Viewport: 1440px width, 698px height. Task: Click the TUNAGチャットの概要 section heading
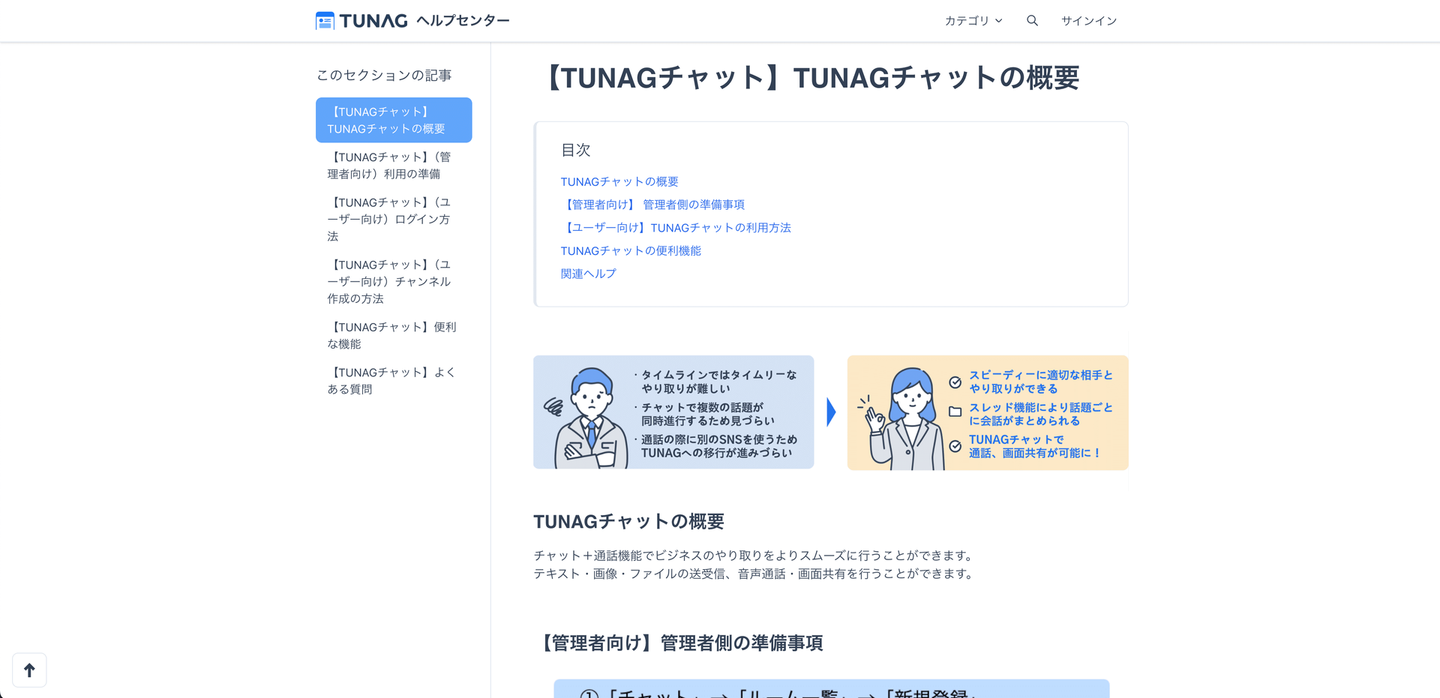(629, 521)
